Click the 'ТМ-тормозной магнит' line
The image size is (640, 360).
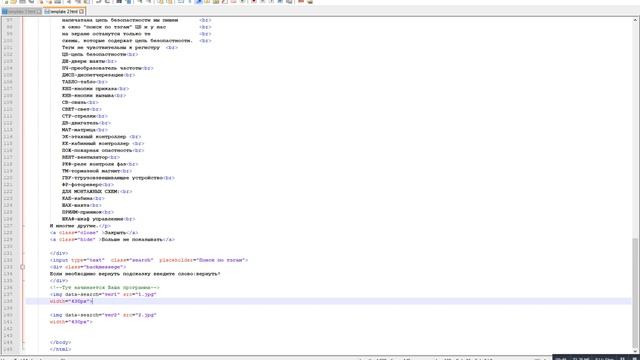click(96, 171)
